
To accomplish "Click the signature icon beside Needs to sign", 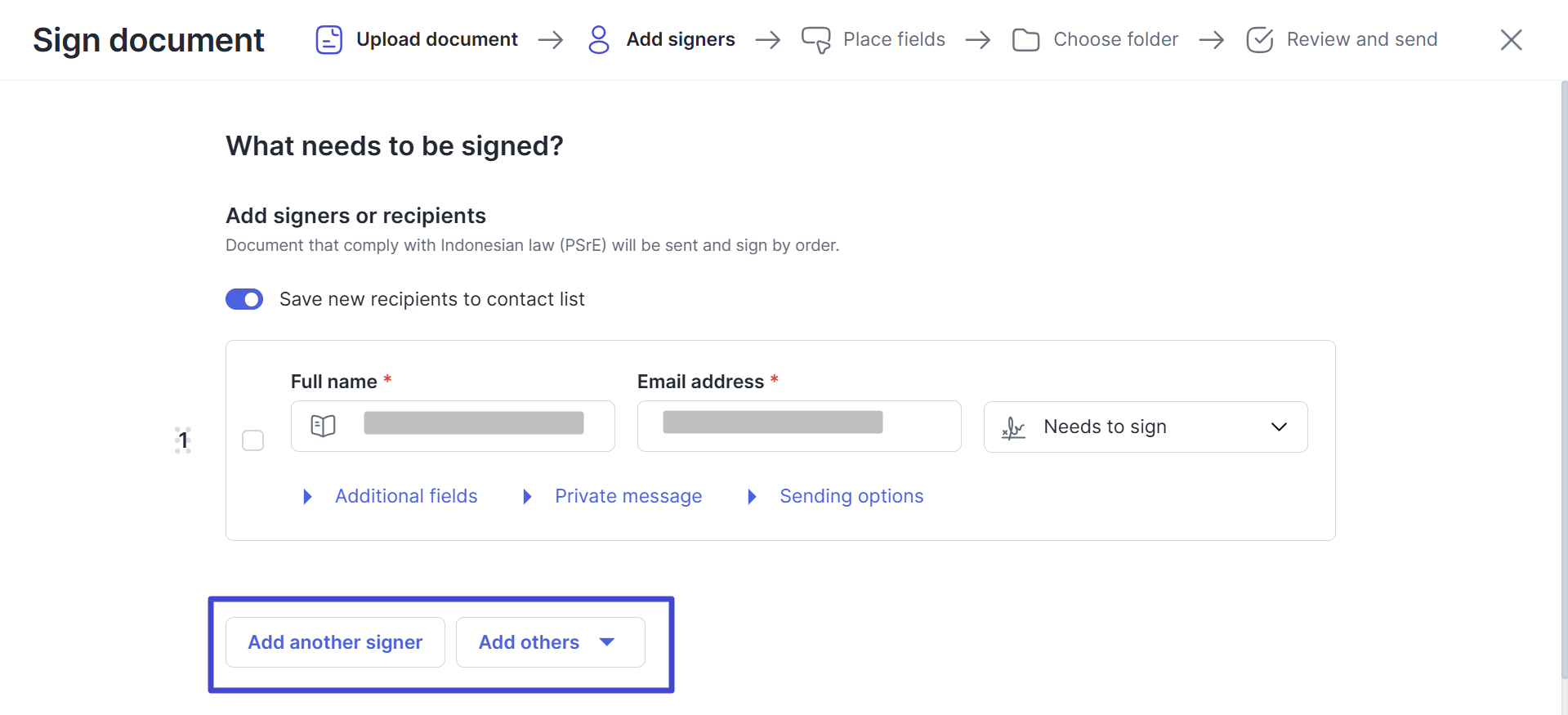I will pyautogui.click(x=1013, y=427).
